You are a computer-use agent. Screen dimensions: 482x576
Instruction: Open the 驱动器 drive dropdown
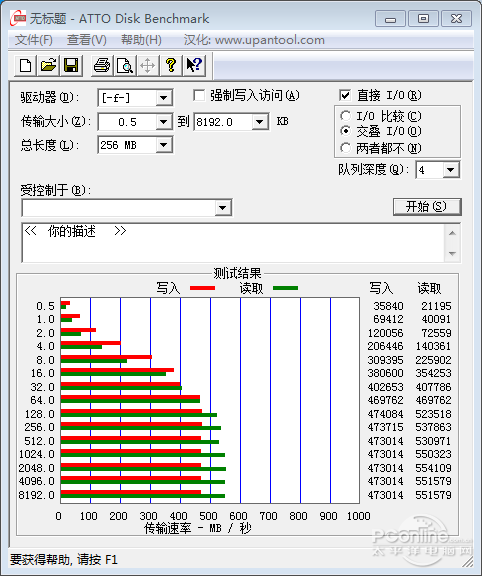[163, 98]
